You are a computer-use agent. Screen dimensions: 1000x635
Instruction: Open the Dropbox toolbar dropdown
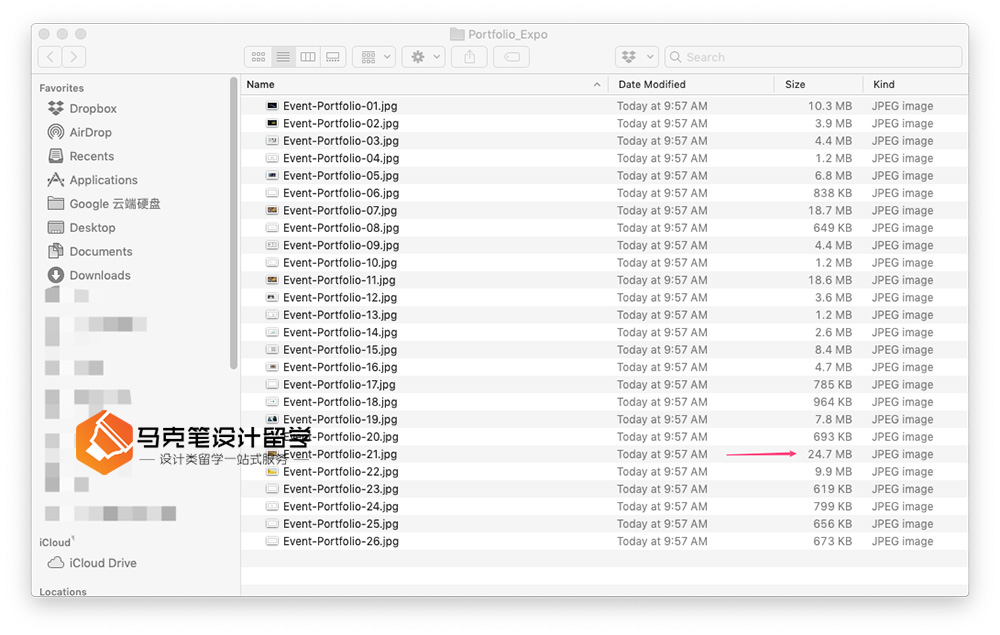coord(637,57)
